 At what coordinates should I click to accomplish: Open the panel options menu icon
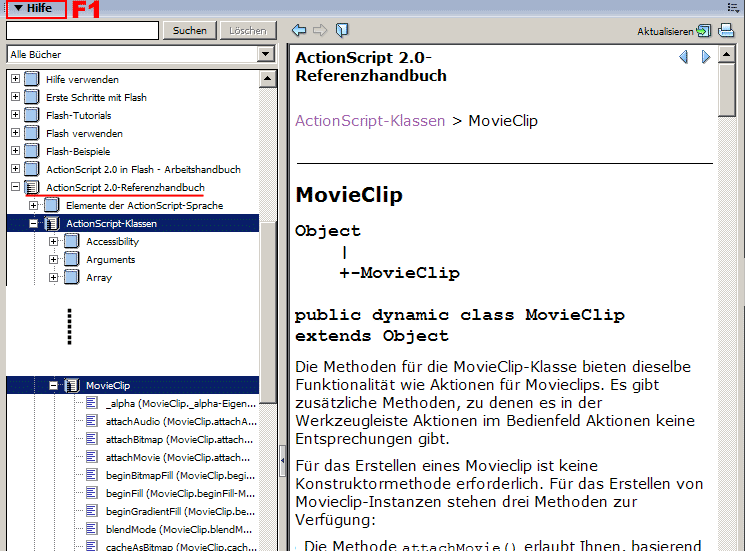[733, 7]
